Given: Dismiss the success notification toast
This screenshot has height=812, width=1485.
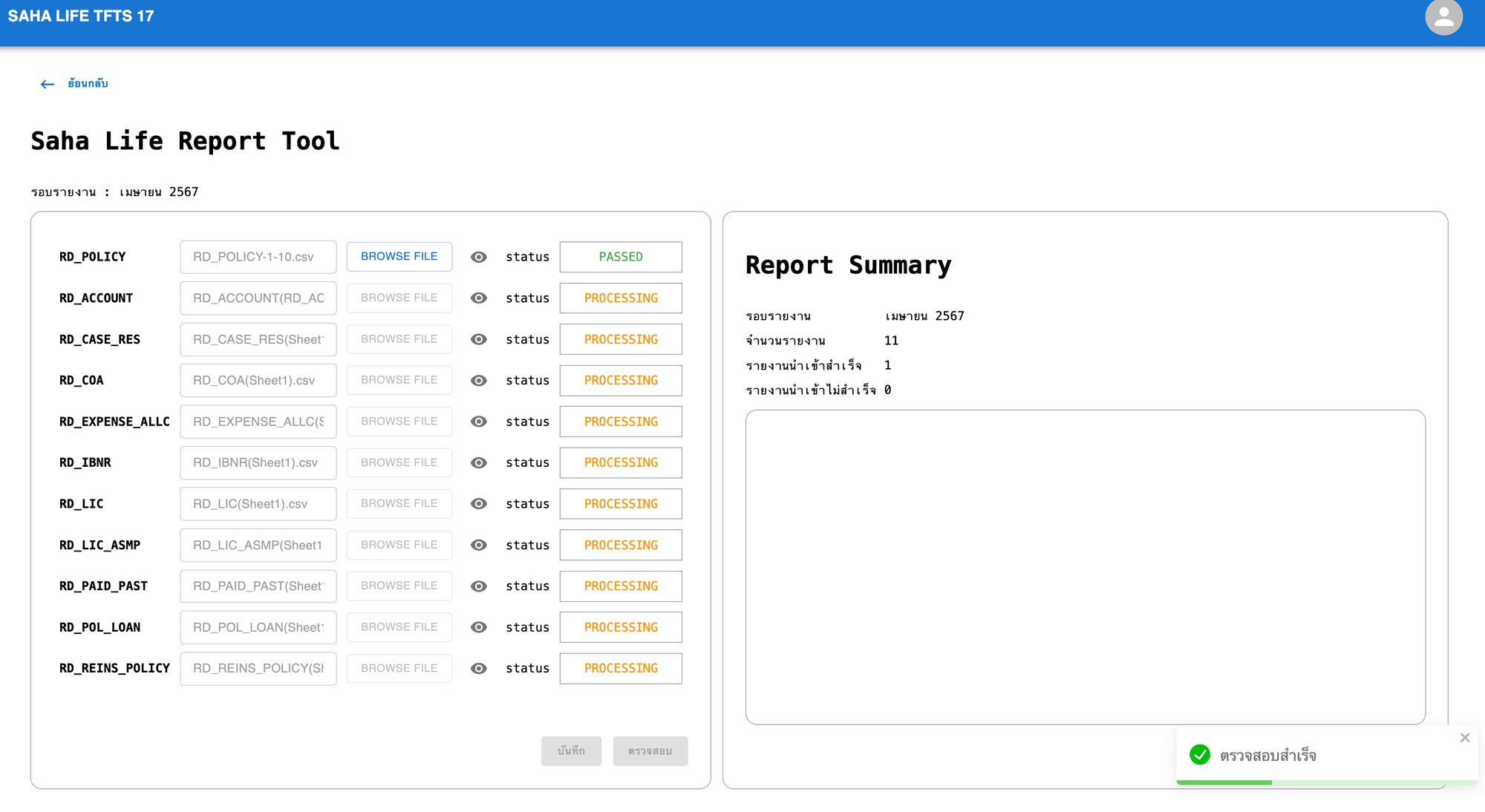Looking at the screenshot, I should [1464, 738].
